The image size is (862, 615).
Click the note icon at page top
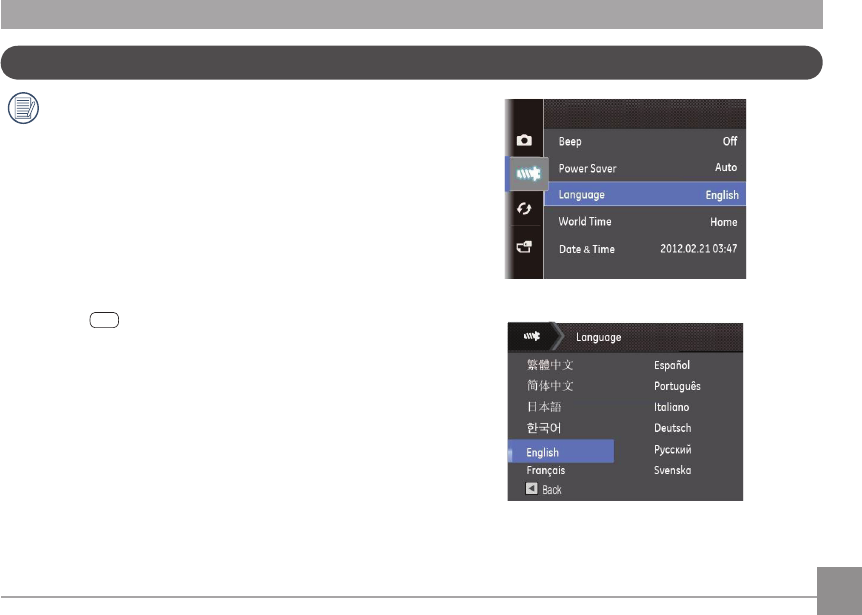click(x=23, y=108)
